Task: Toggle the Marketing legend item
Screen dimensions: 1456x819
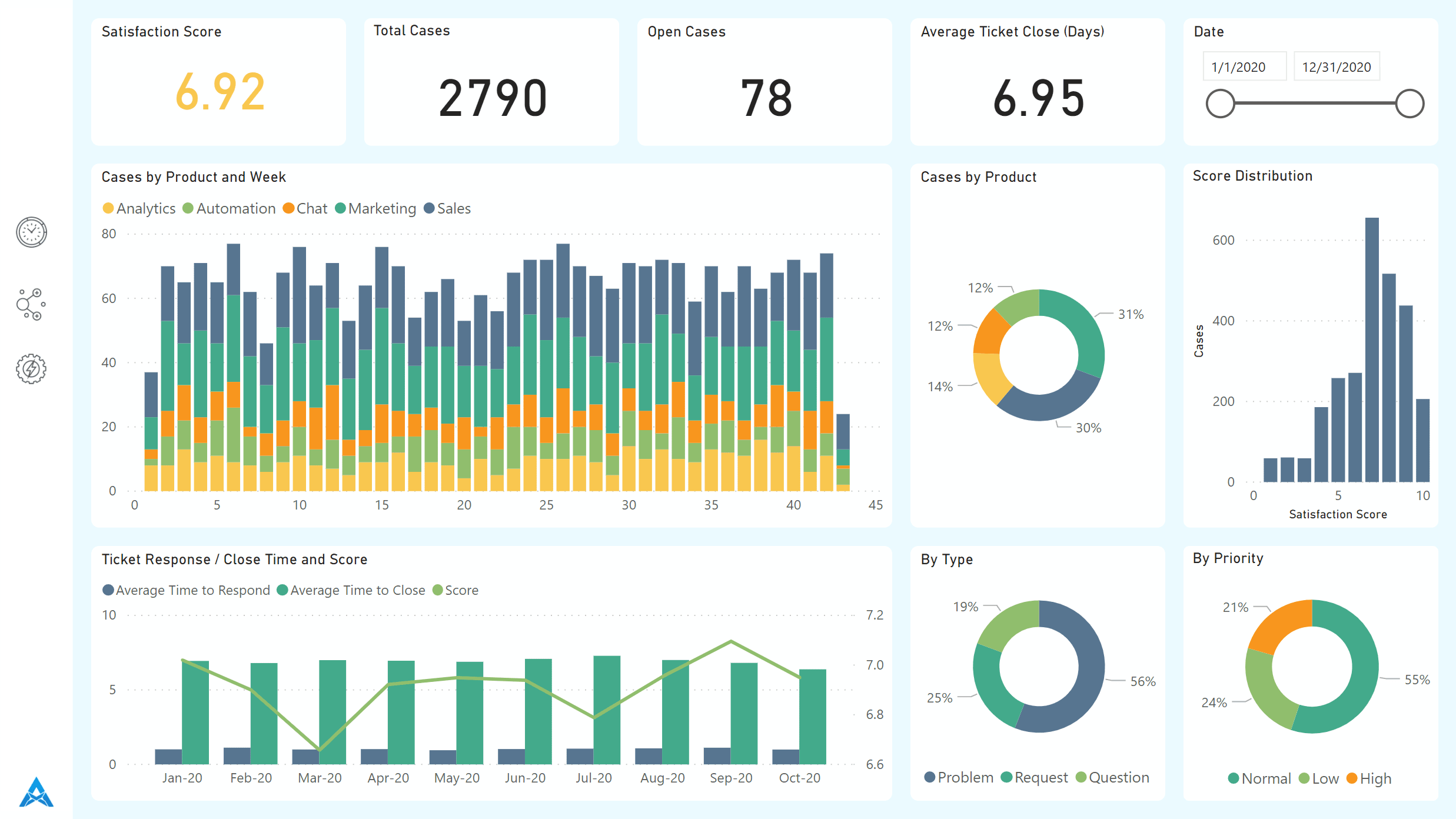Action: click(375, 208)
